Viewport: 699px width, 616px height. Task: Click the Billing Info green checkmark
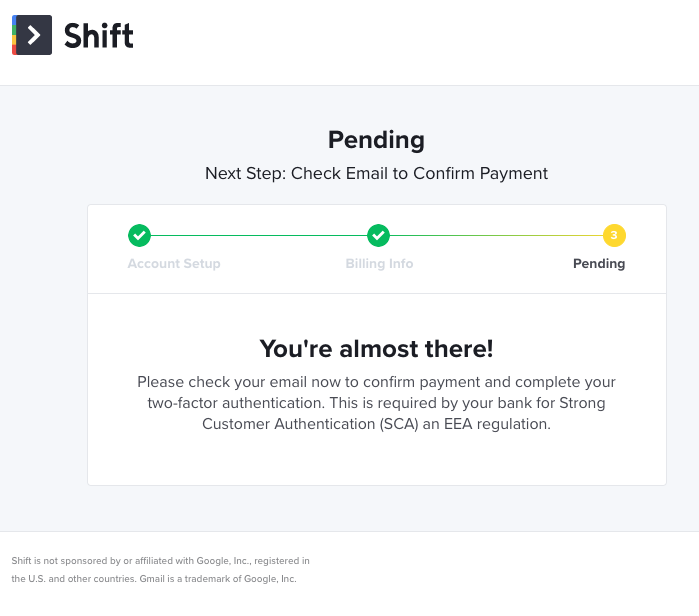pyautogui.click(x=378, y=236)
